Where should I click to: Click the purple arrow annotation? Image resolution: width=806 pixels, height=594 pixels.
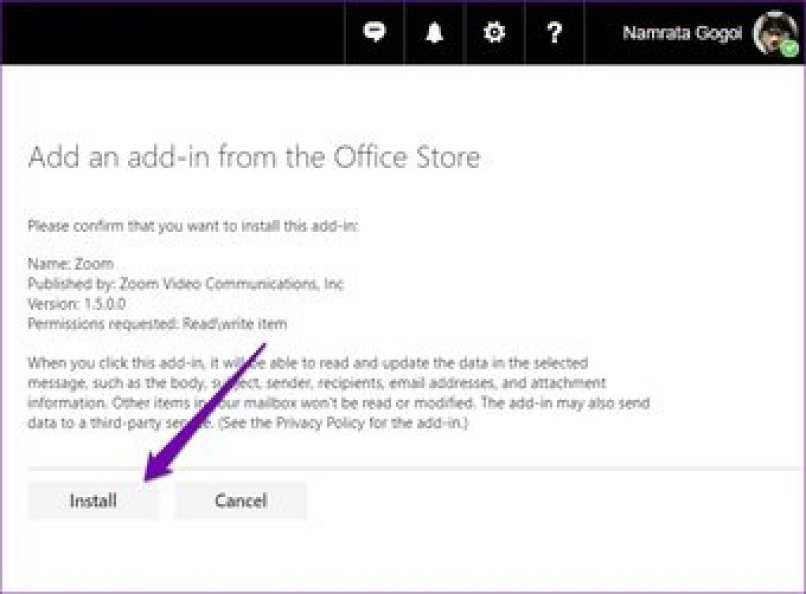point(205,412)
